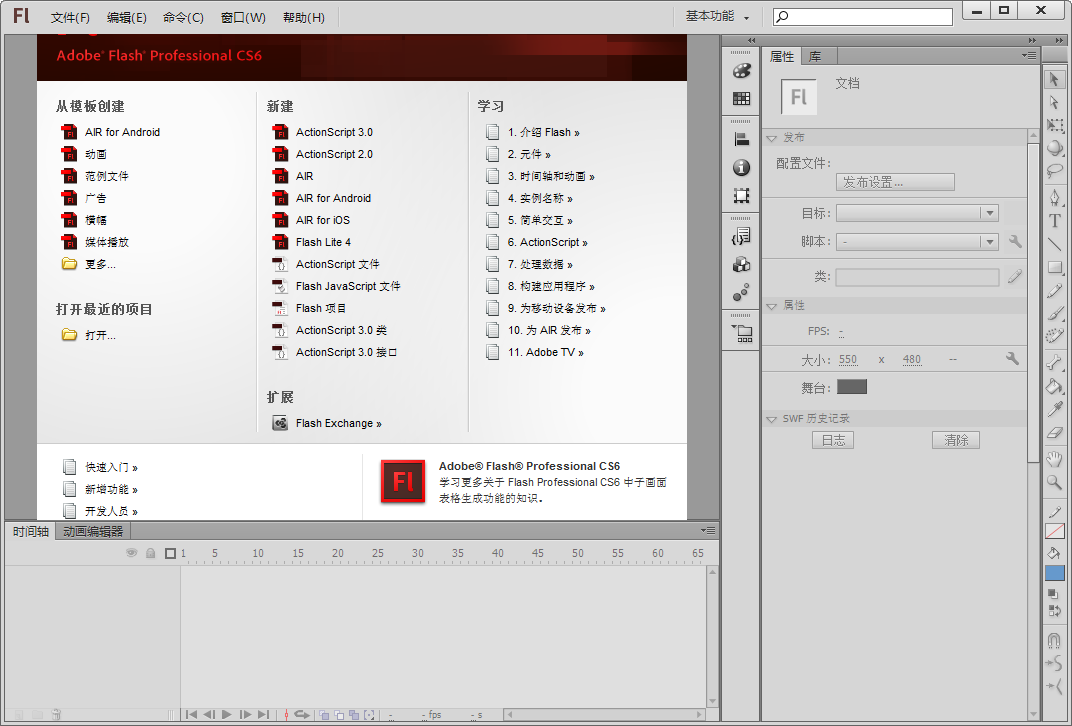Screen dimensions: 1072x726
Task: Open the 文件(F) menu
Action: pos(70,18)
